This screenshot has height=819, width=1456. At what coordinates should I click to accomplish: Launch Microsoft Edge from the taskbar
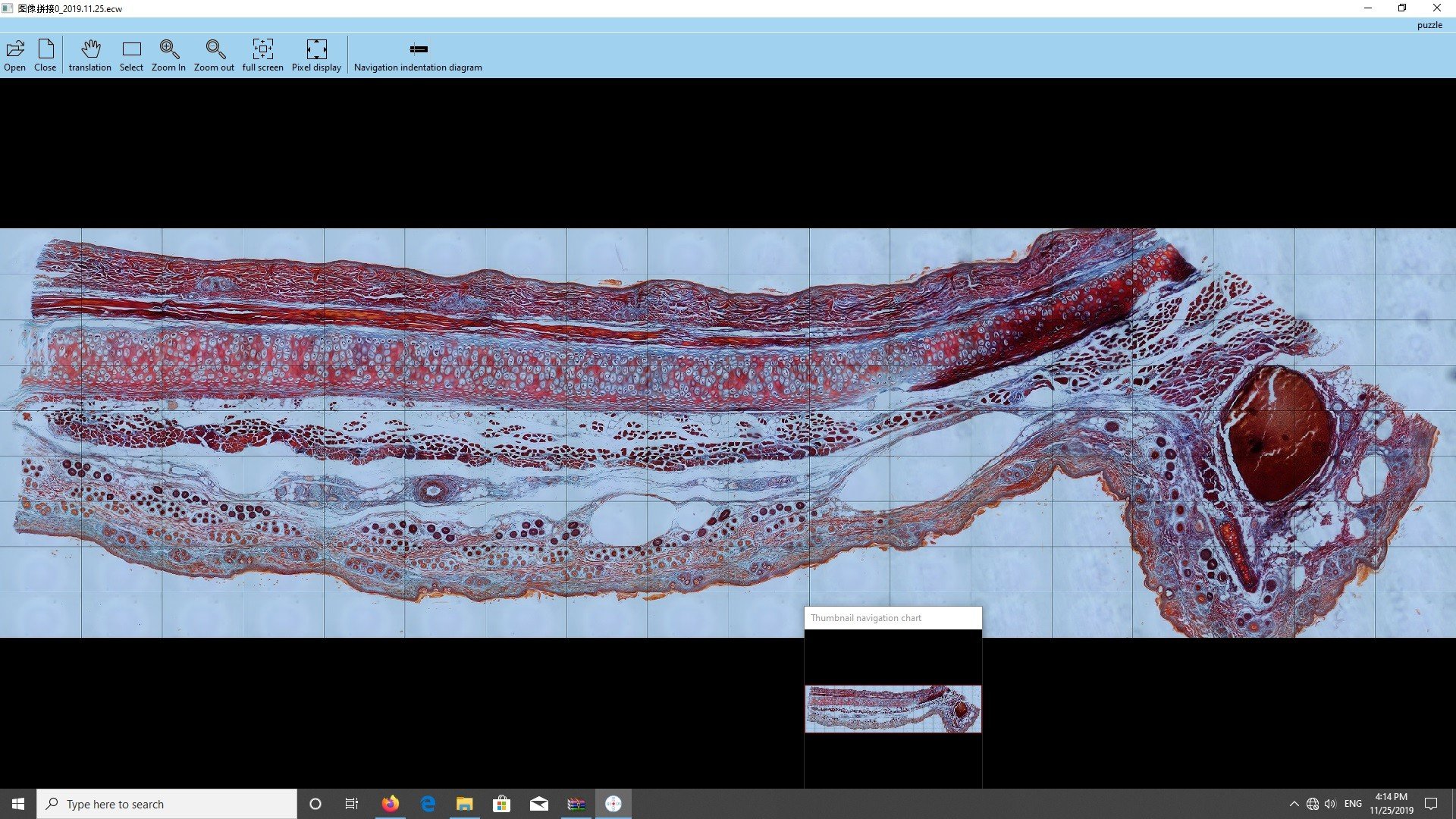tap(428, 804)
